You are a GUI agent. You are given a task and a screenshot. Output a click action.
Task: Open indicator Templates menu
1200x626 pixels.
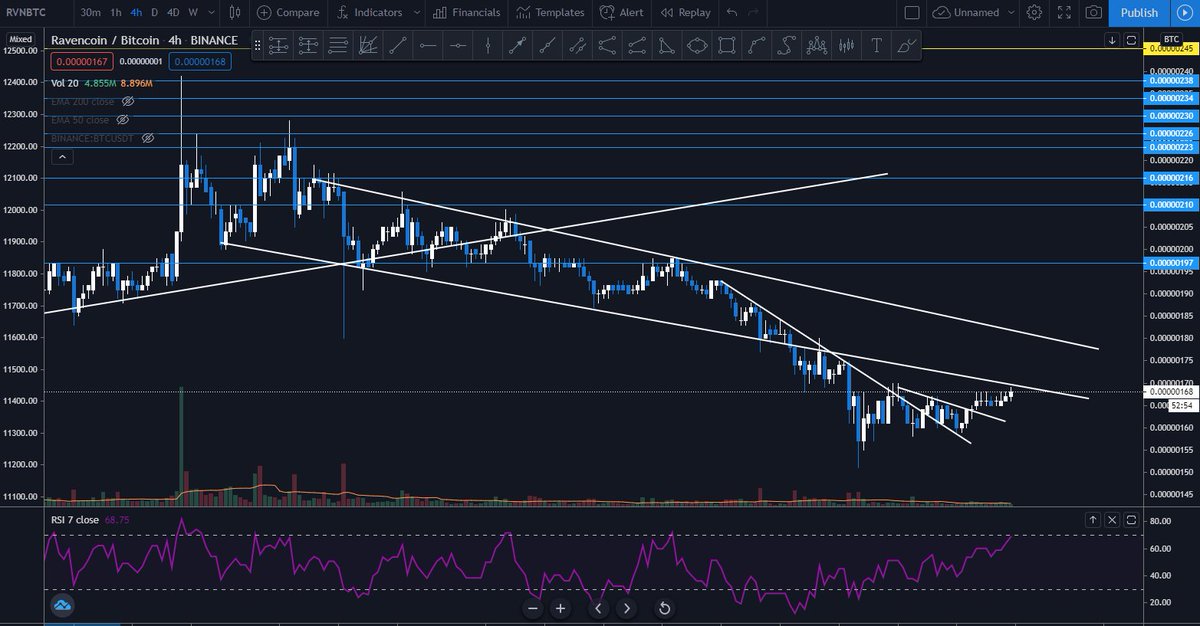[x=549, y=13]
